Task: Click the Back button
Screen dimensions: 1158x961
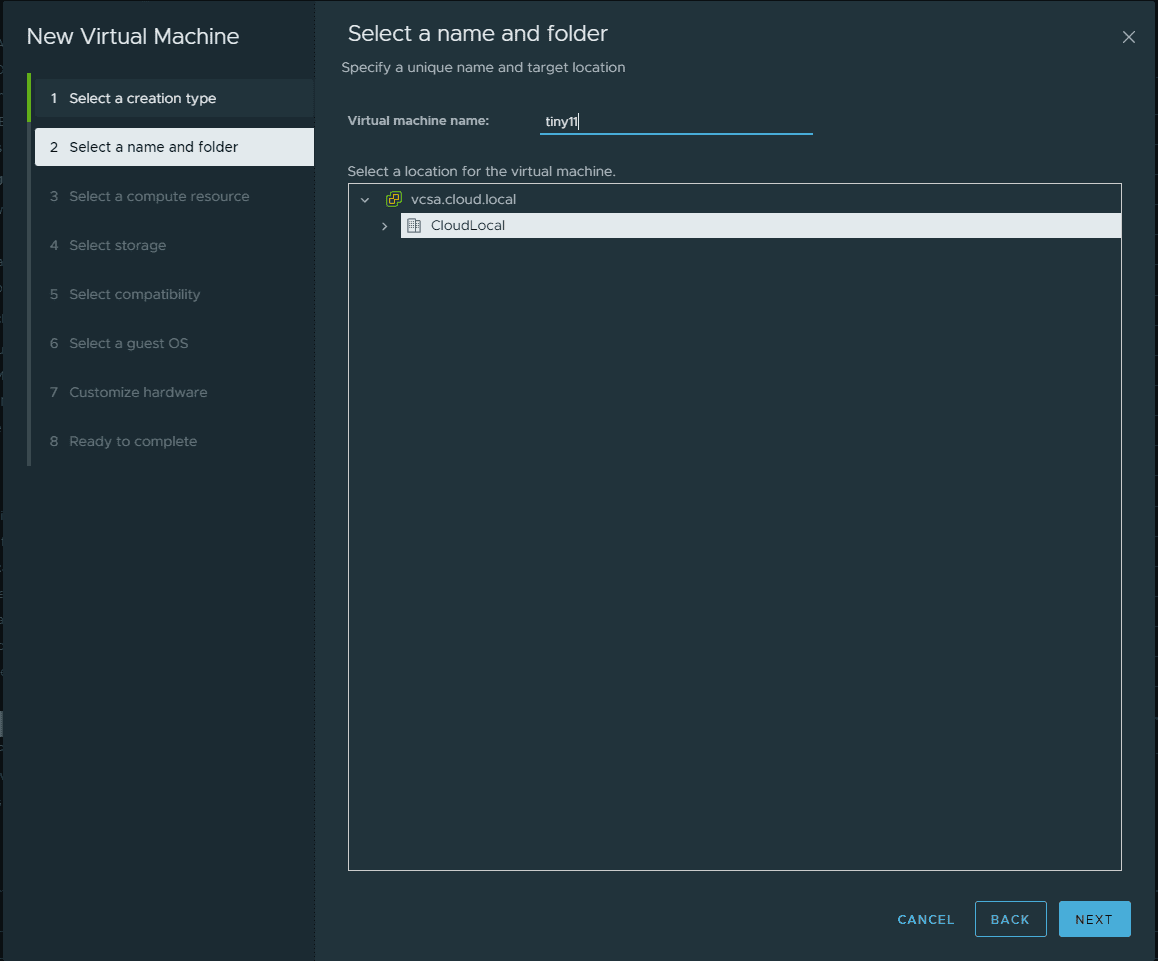Action: click(x=1010, y=919)
